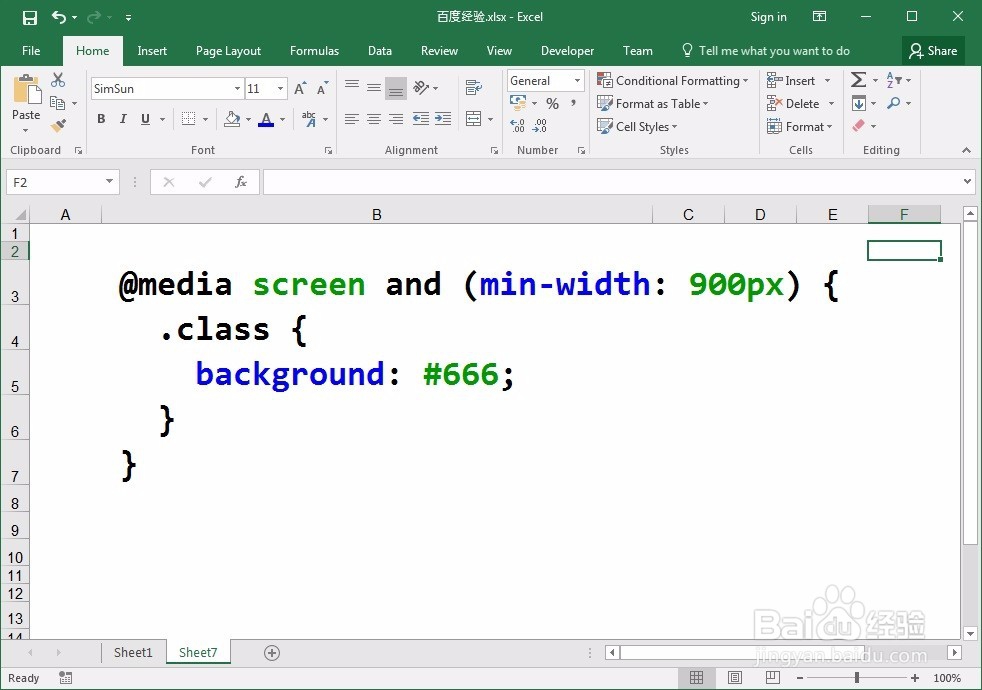The width and height of the screenshot is (982, 690).
Task: Open Format as Table dropdown
Action: [653, 104]
